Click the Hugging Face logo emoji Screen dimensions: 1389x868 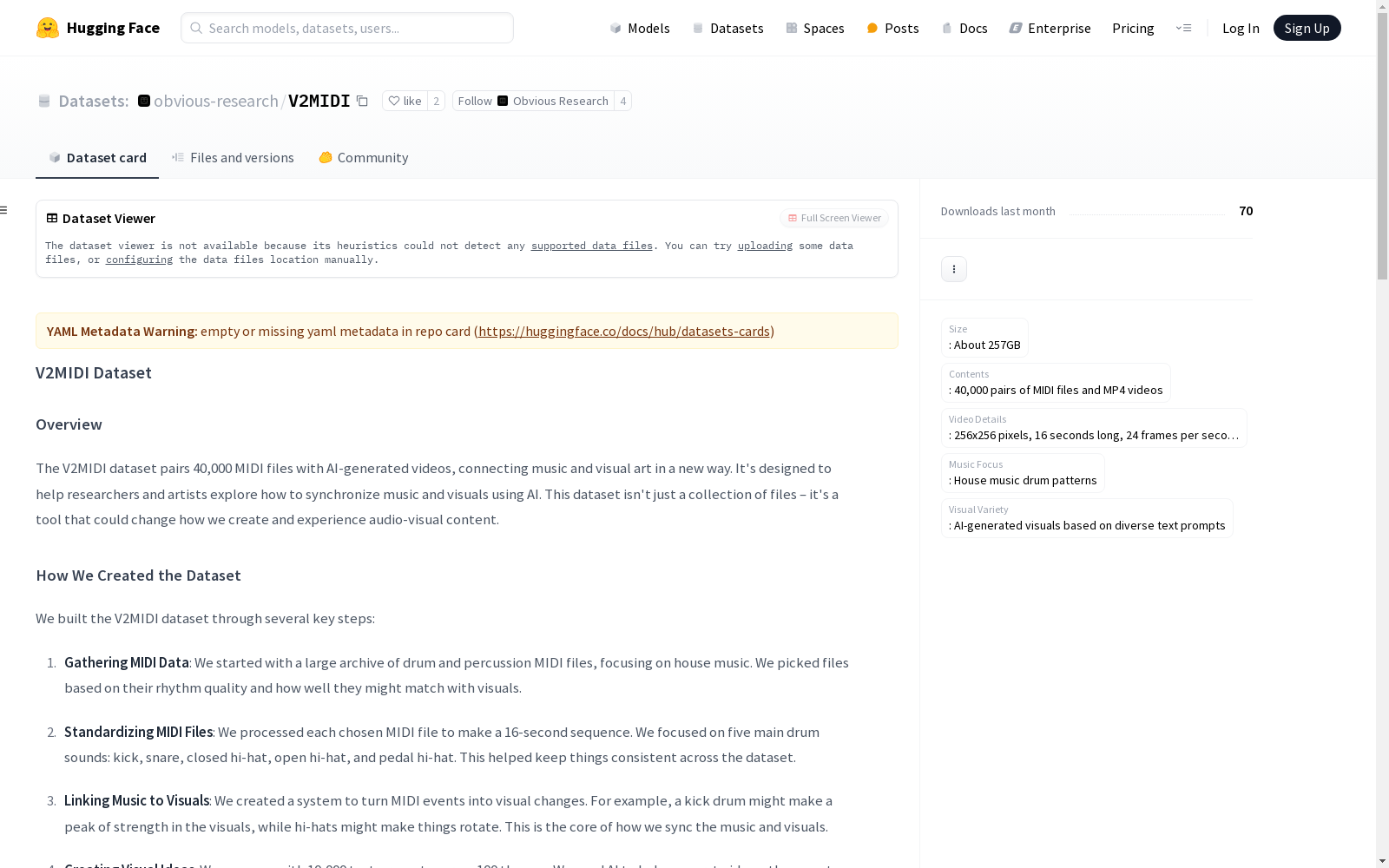coord(48,28)
